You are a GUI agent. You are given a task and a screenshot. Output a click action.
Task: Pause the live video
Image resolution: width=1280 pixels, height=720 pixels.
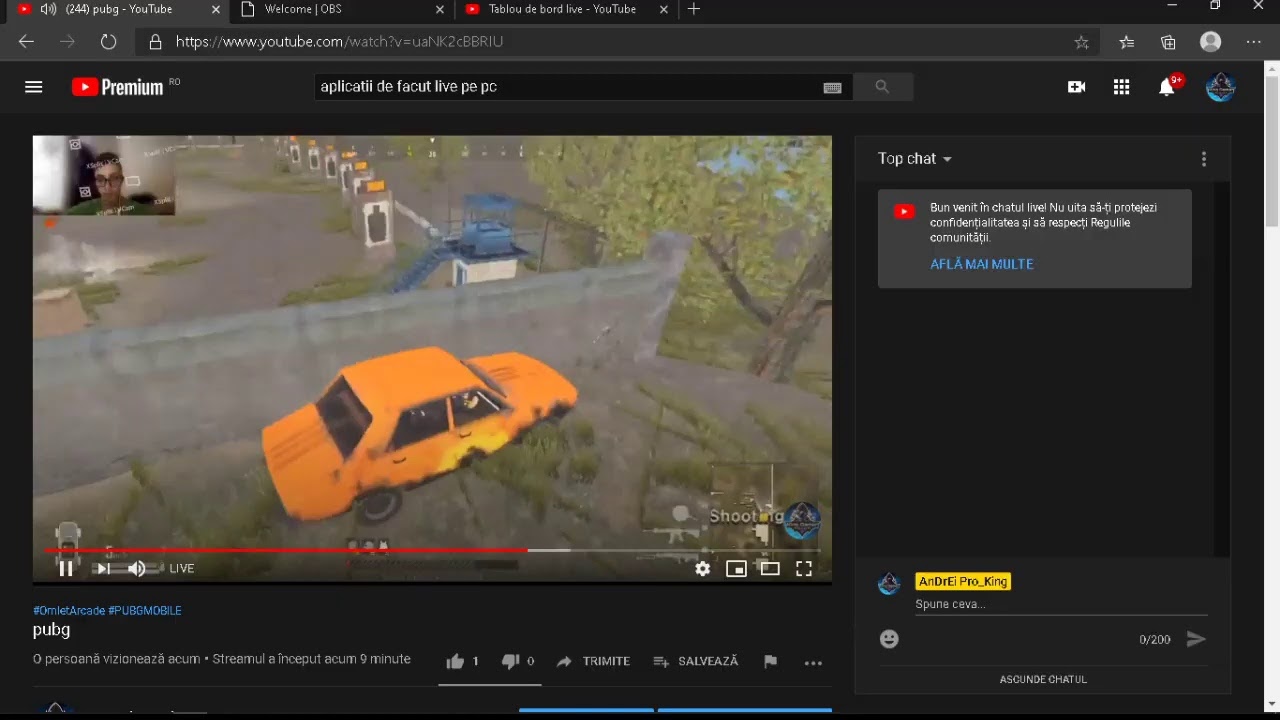[66, 568]
